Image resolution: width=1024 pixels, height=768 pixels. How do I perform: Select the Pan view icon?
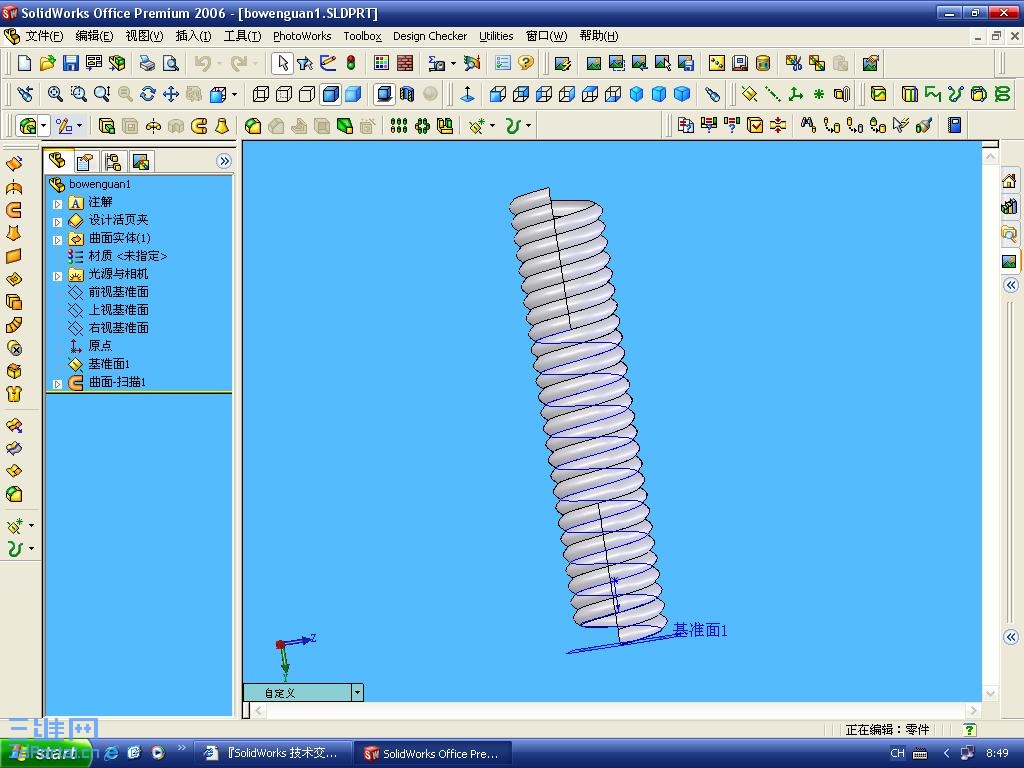pos(171,94)
